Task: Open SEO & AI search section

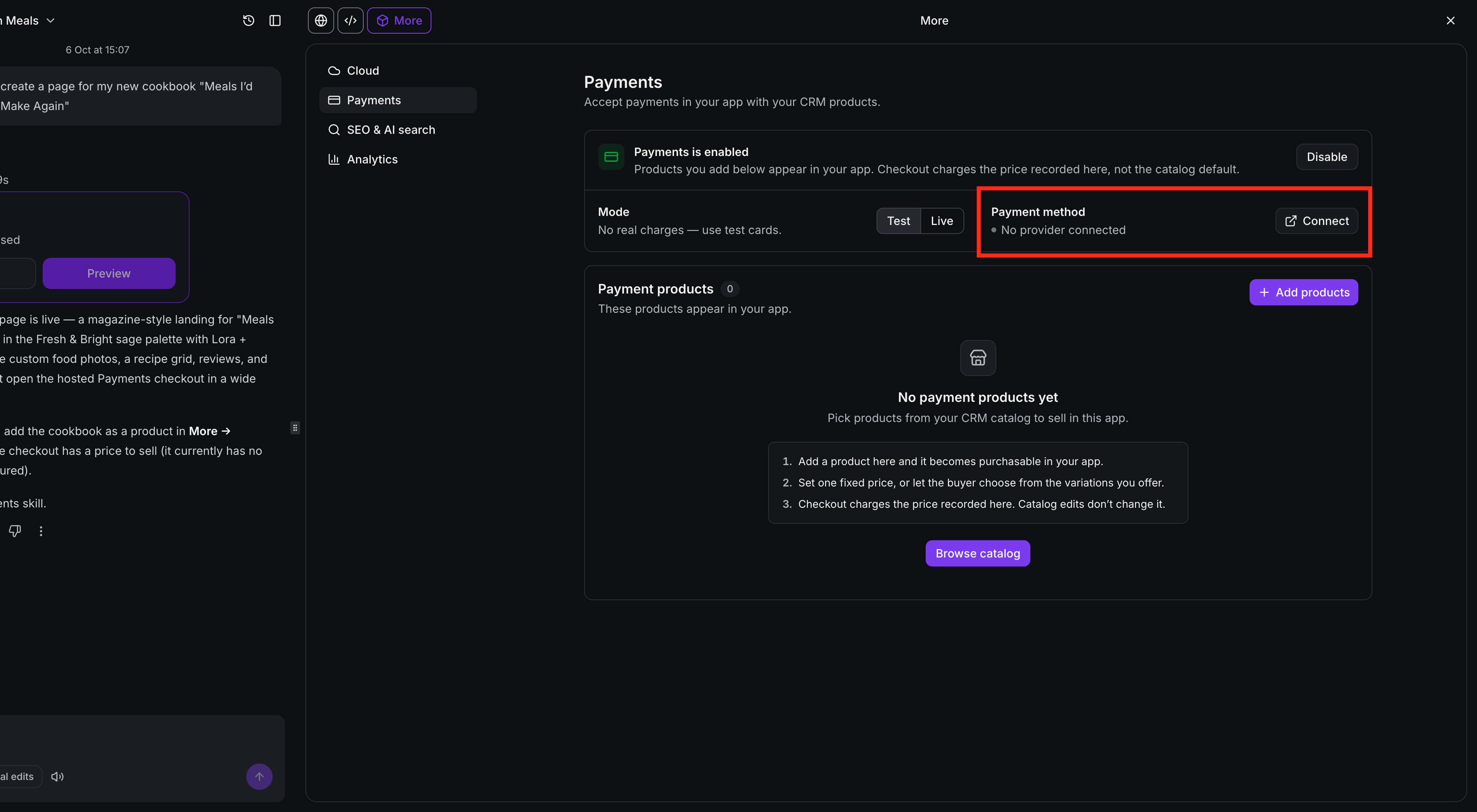Action: pyautogui.click(x=398, y=130)
